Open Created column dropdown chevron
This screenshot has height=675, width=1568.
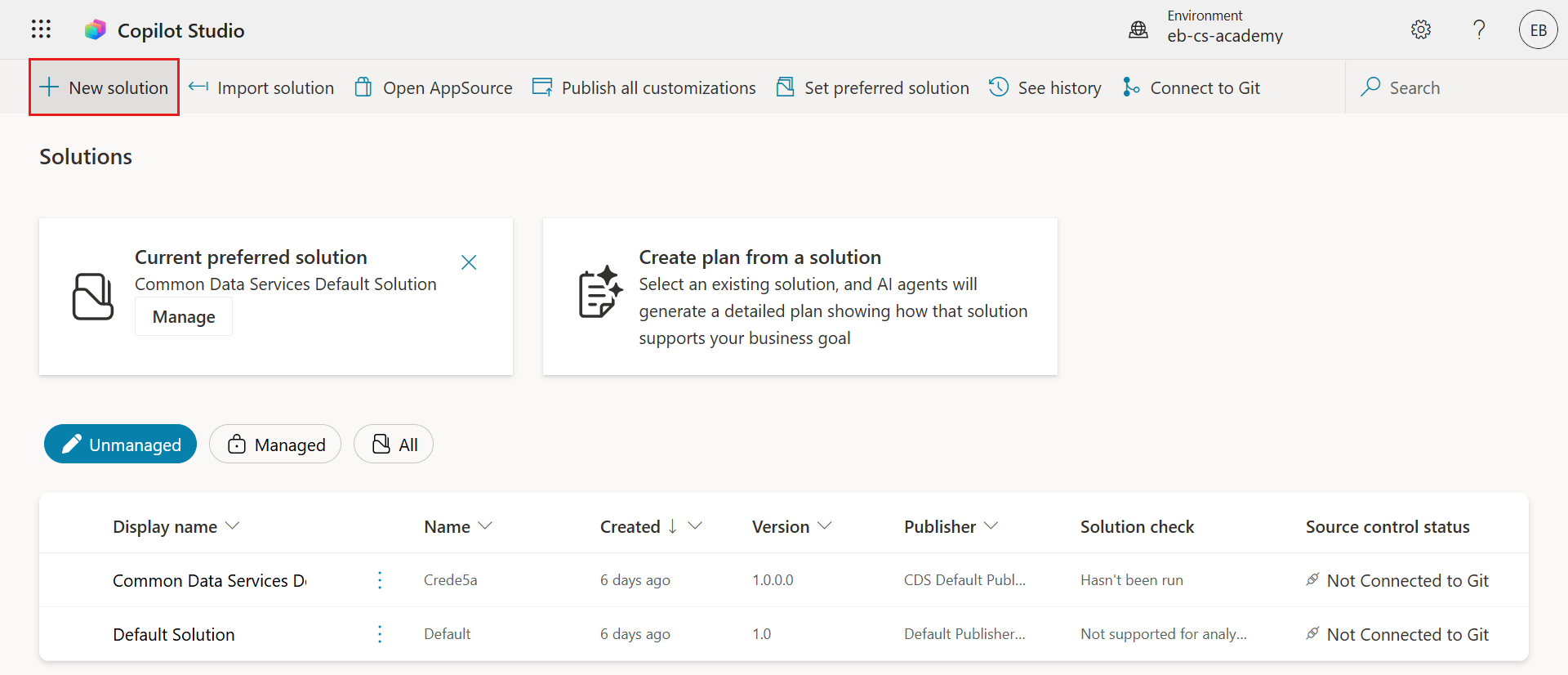(x=695, y=525)
